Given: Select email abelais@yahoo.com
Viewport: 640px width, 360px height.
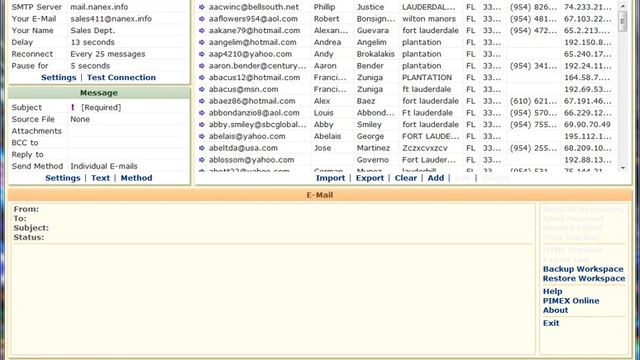Looking at the screenshot, I should pos(247,136).
